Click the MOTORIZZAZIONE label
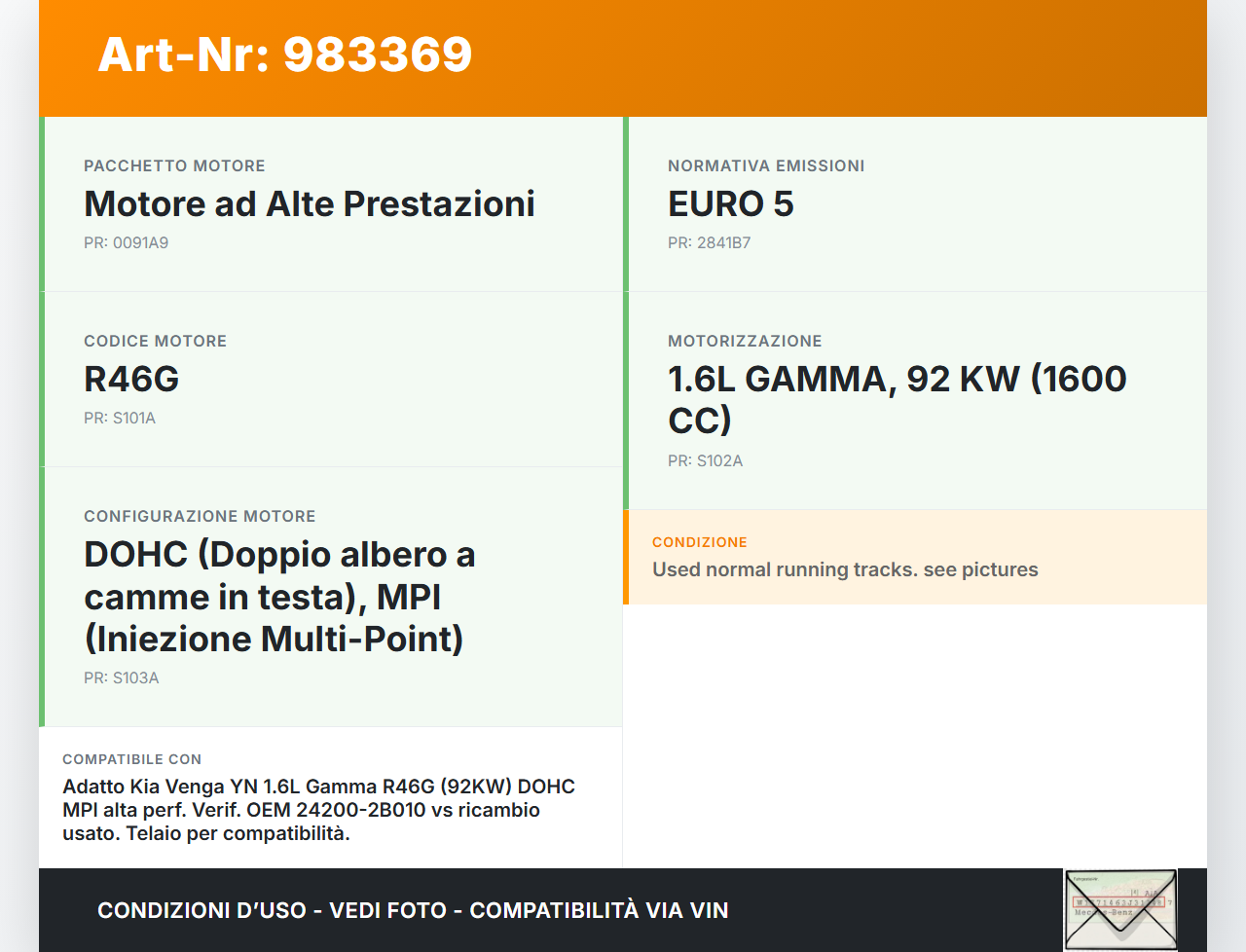 coord(745,341)
